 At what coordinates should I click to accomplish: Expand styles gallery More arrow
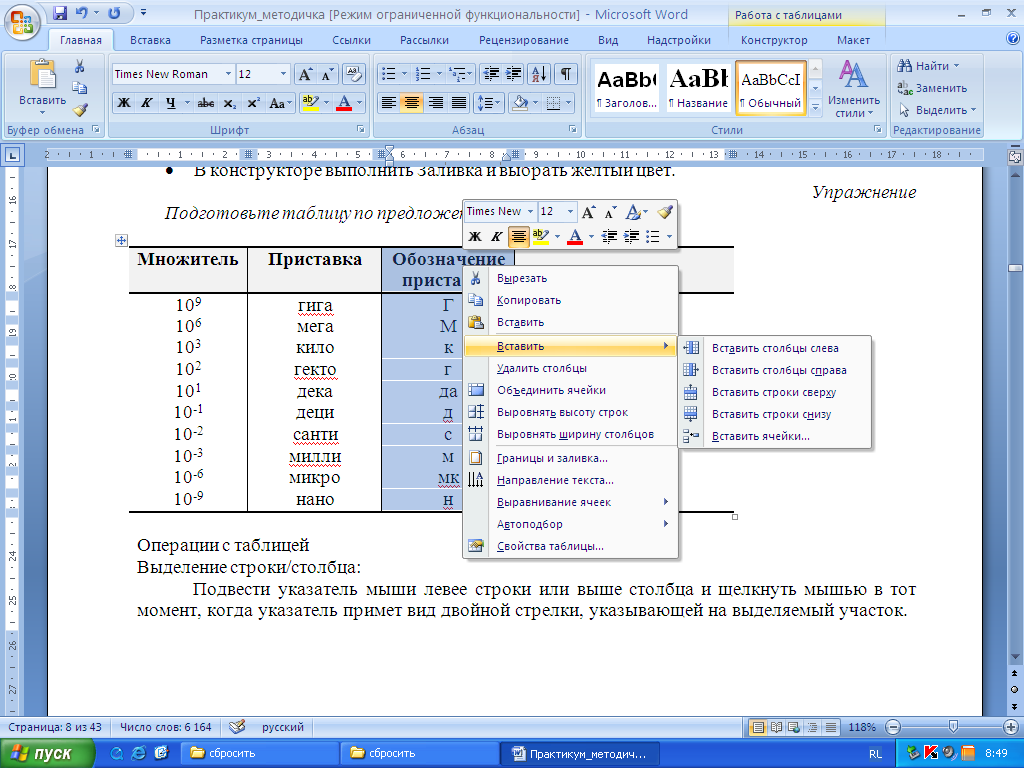click(815, 106)
